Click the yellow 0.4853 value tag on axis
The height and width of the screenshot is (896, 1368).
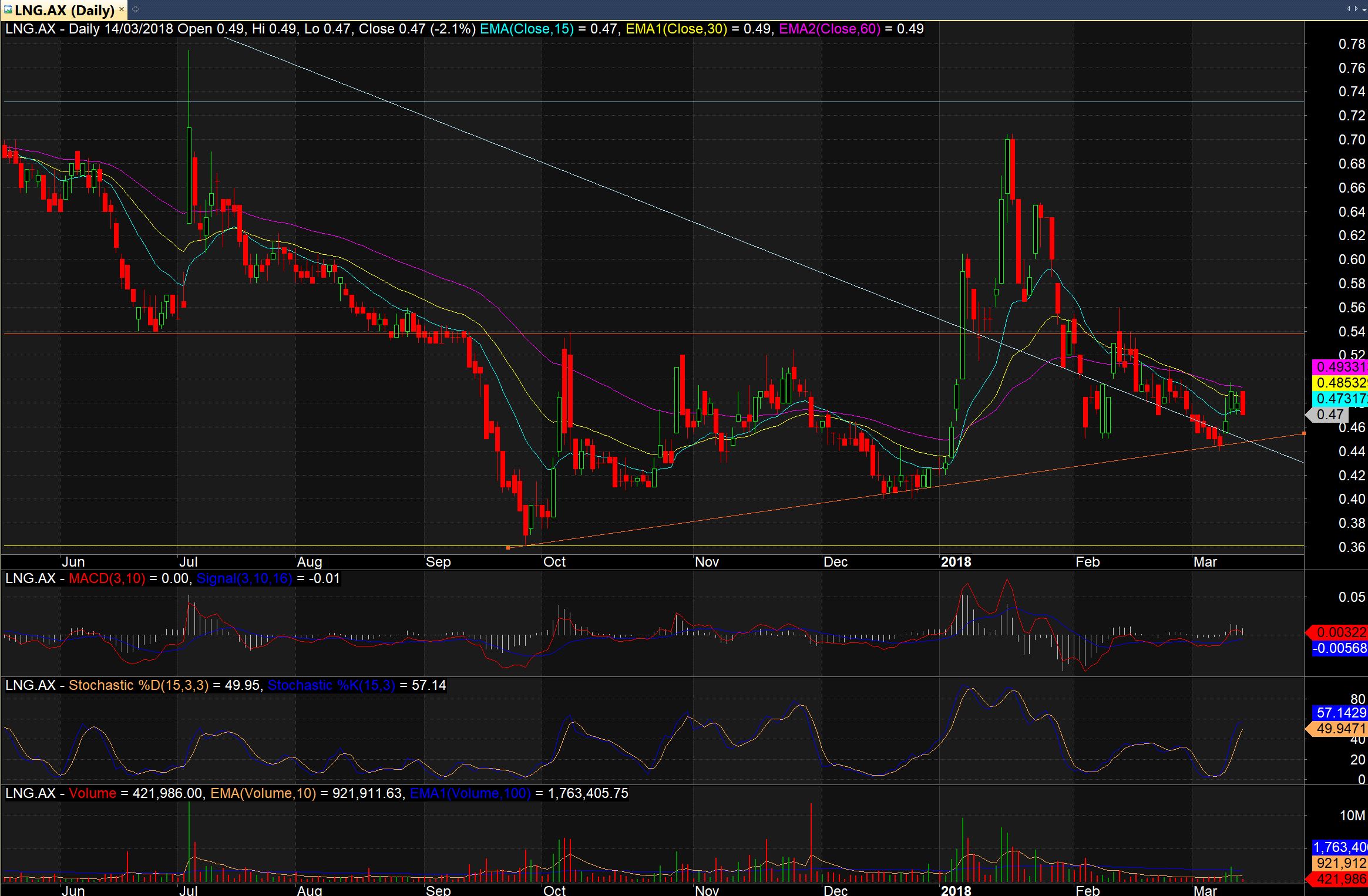1339,383
